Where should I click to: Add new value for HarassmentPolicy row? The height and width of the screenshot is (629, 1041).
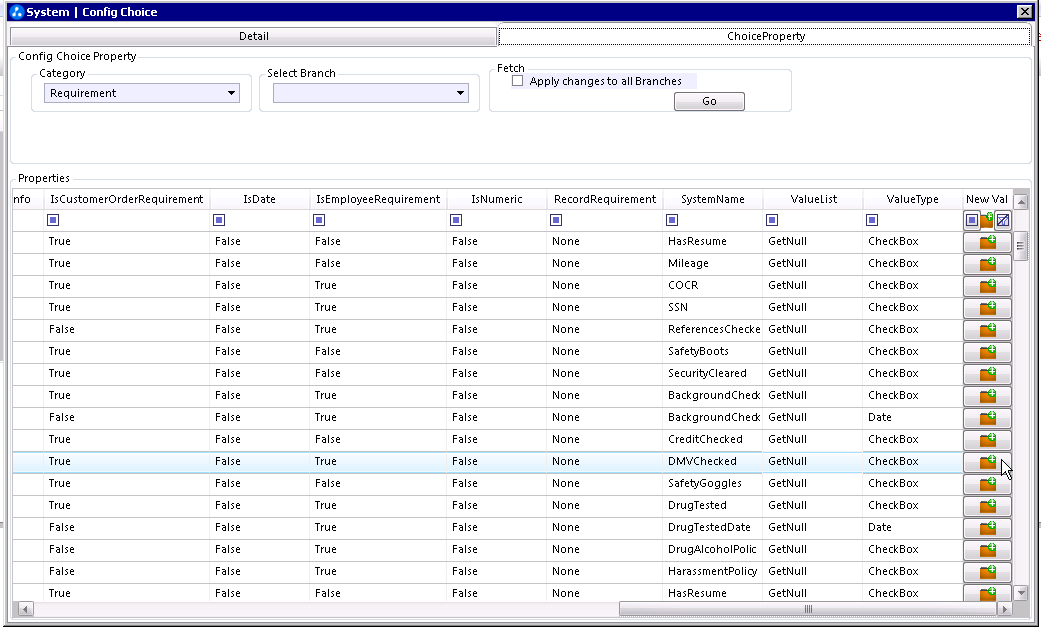(x=987, y=571)
